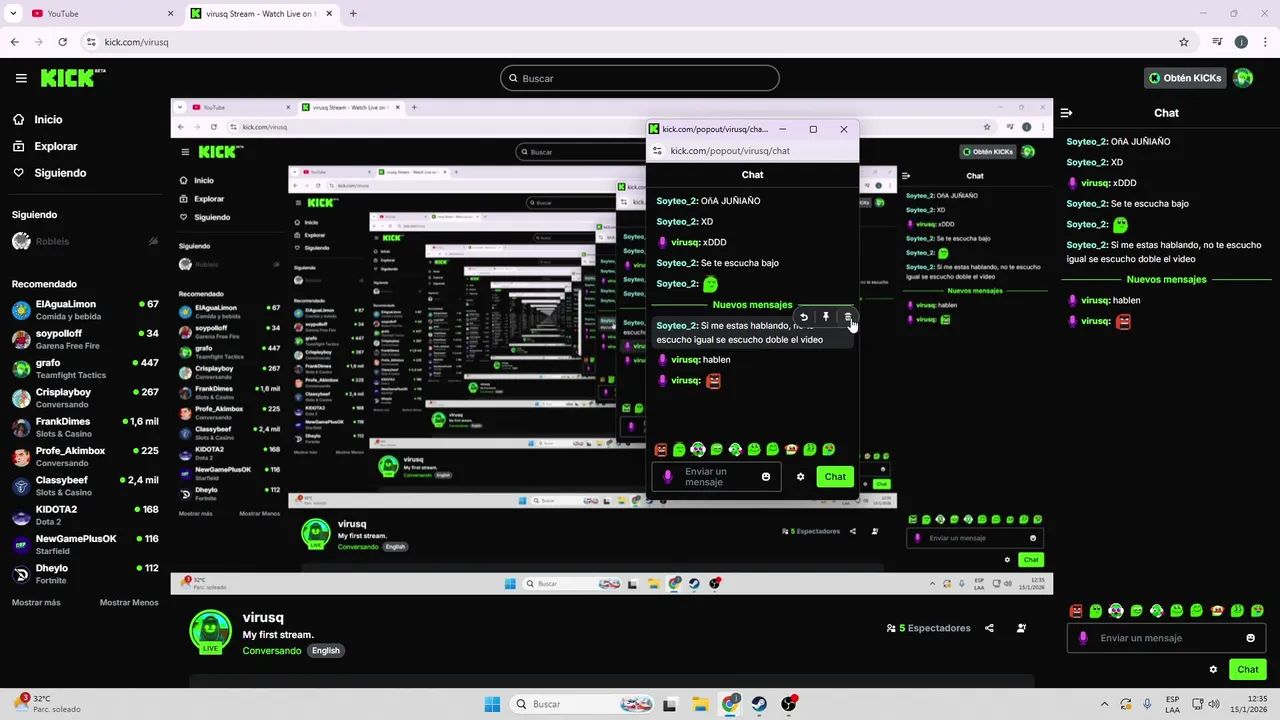Click the Obtén KICKs button
Screen dimensions: 1280x720
pos(1186,78)
